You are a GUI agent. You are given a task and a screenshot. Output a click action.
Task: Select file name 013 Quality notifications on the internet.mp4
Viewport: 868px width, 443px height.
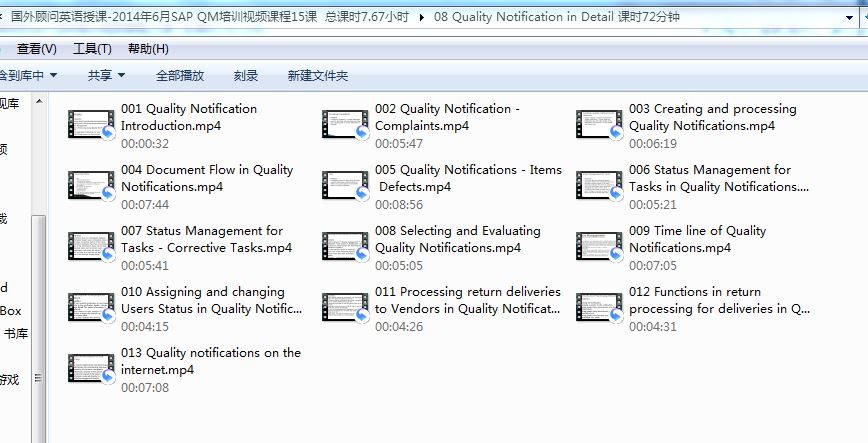pyautogui.click(x=211, y=360)
